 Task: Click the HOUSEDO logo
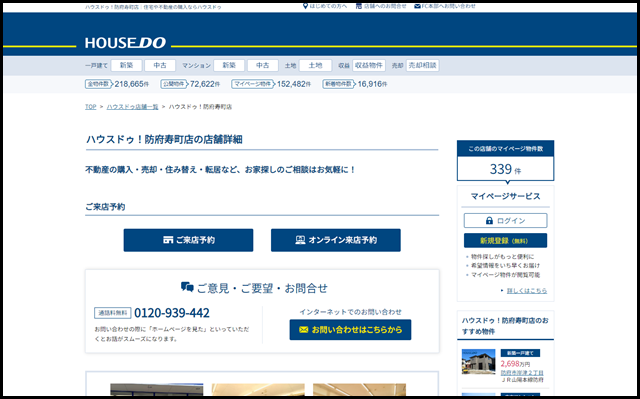coord(125,43)
